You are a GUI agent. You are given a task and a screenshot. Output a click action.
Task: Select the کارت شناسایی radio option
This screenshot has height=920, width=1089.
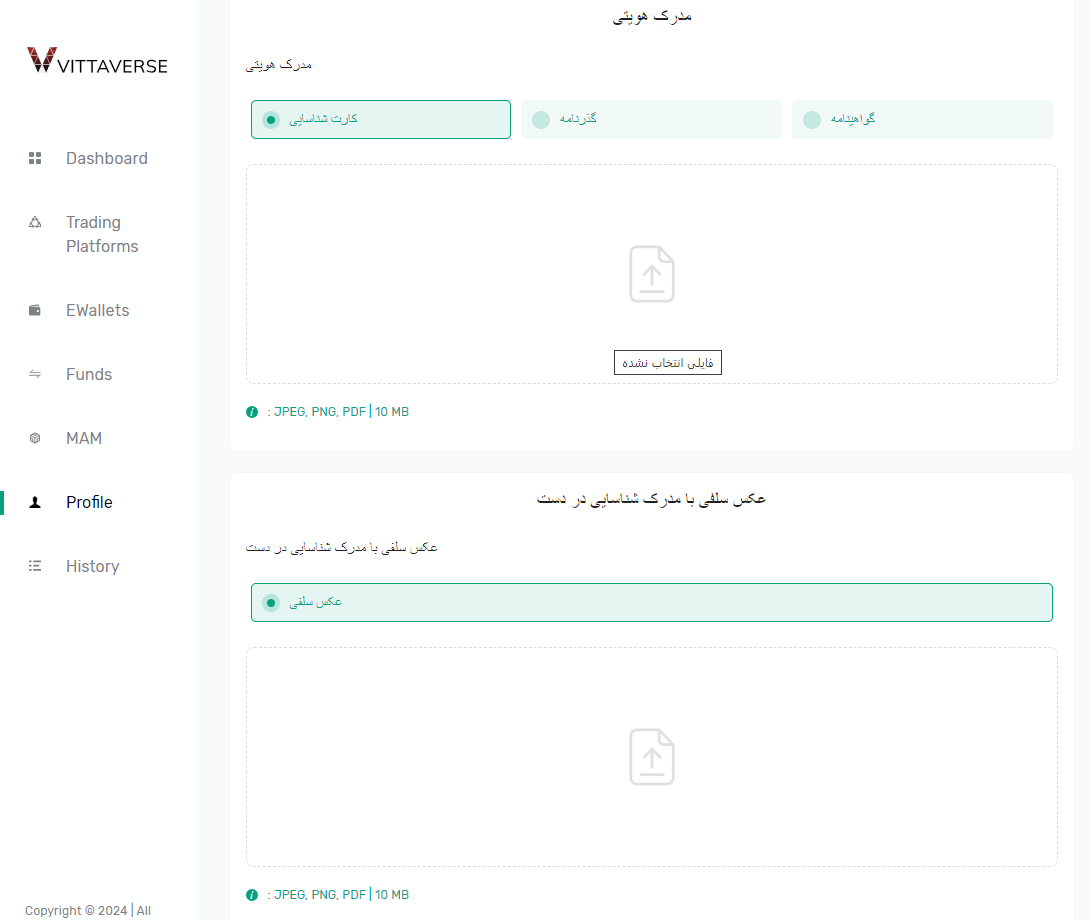tap(381, 119)
